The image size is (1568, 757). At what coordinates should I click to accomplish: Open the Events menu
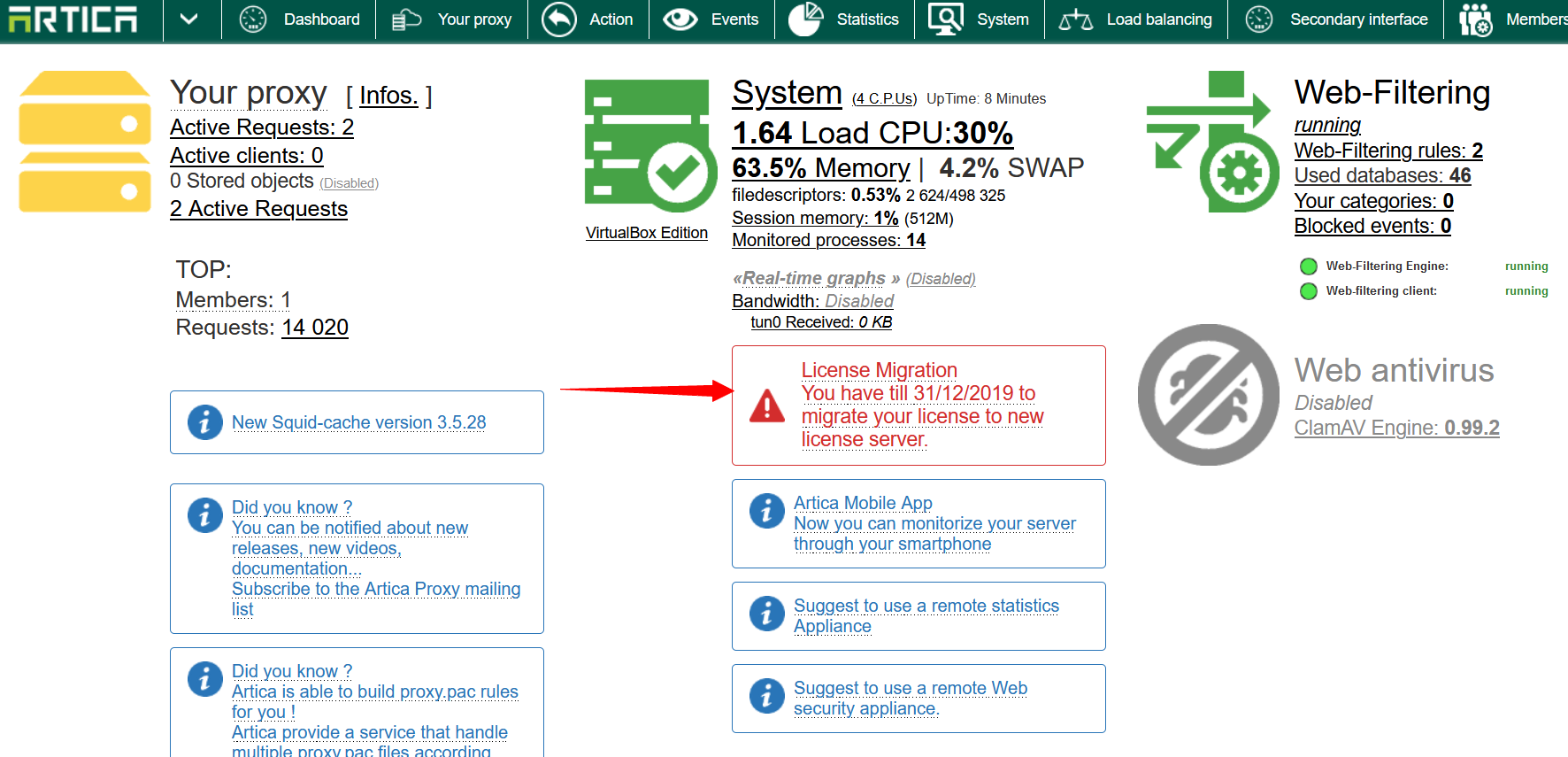tap(734, 19)
